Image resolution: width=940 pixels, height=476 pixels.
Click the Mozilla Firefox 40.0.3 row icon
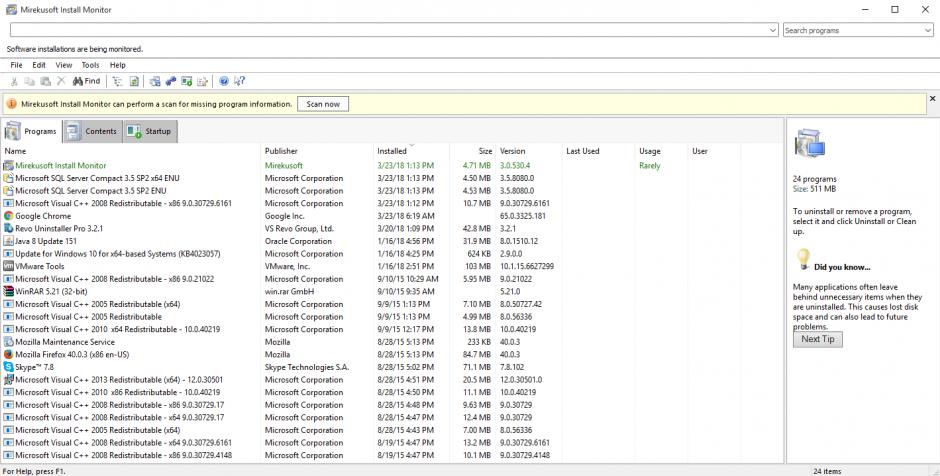click(x=8, y=354)
